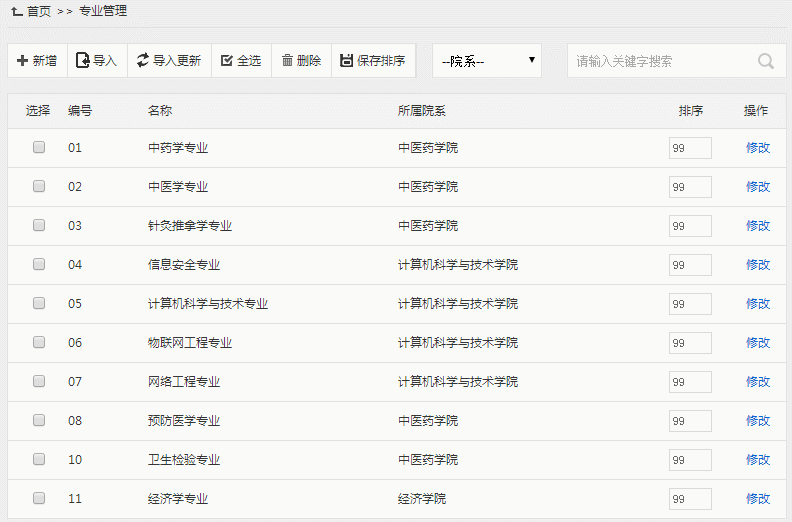Check the box for 中药学专业 row
Screen dimensions: 792x522
coord(39,147)
